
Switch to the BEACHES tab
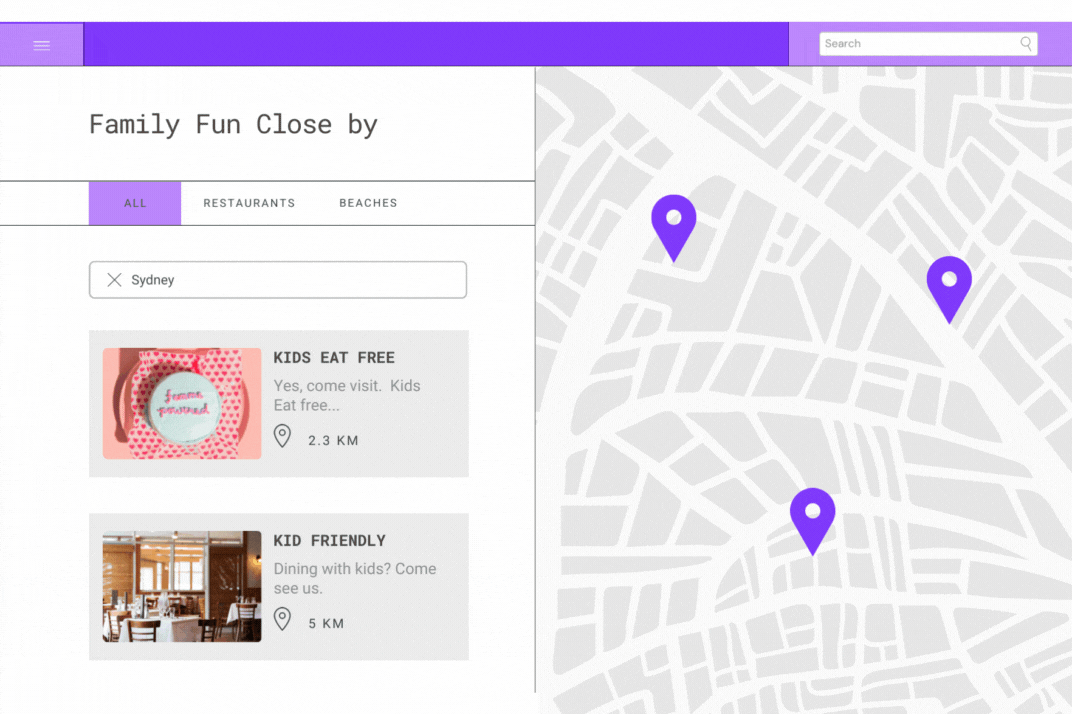[x=368, y=203]
